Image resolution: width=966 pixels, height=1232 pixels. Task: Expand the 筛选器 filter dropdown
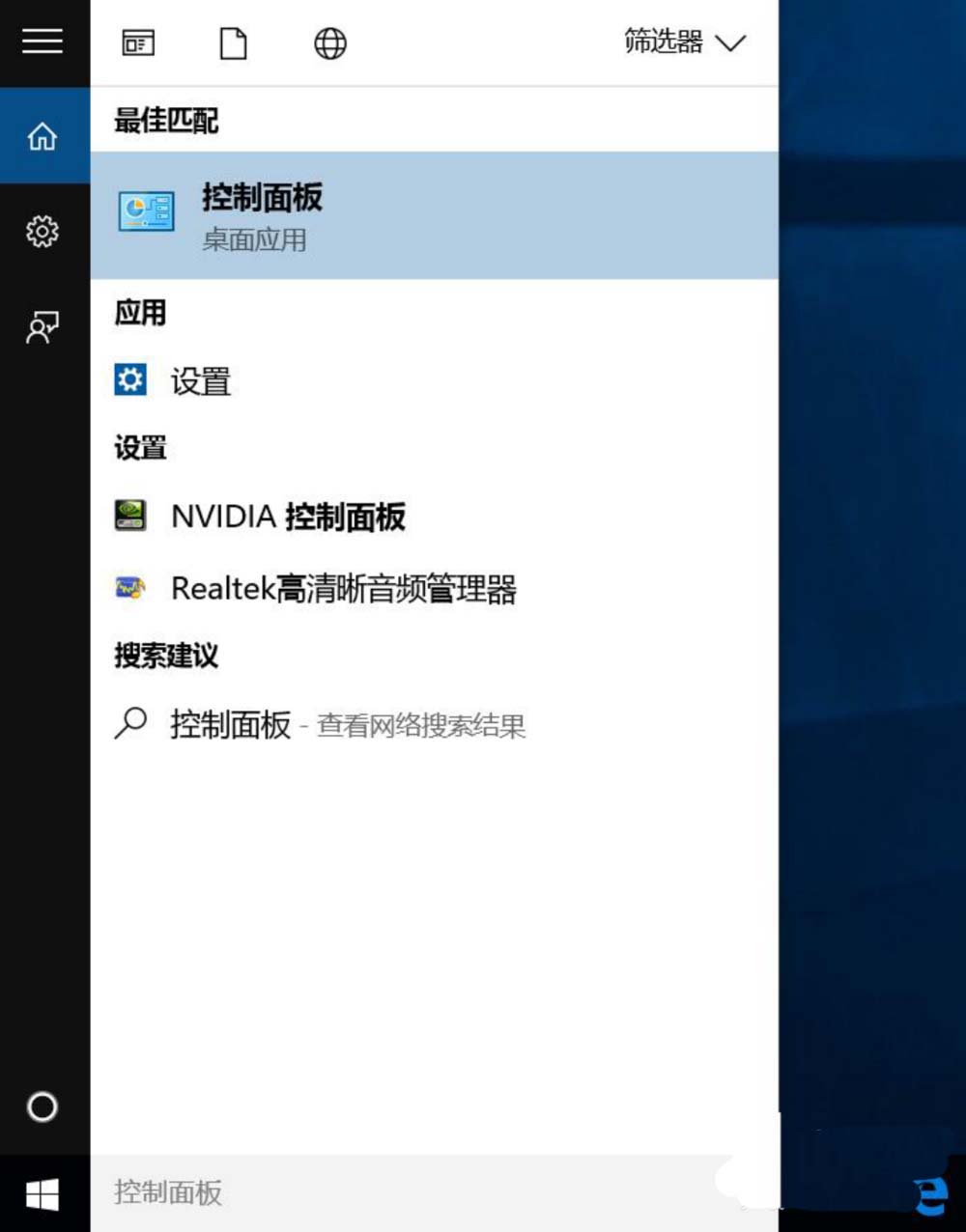(685, 42)
